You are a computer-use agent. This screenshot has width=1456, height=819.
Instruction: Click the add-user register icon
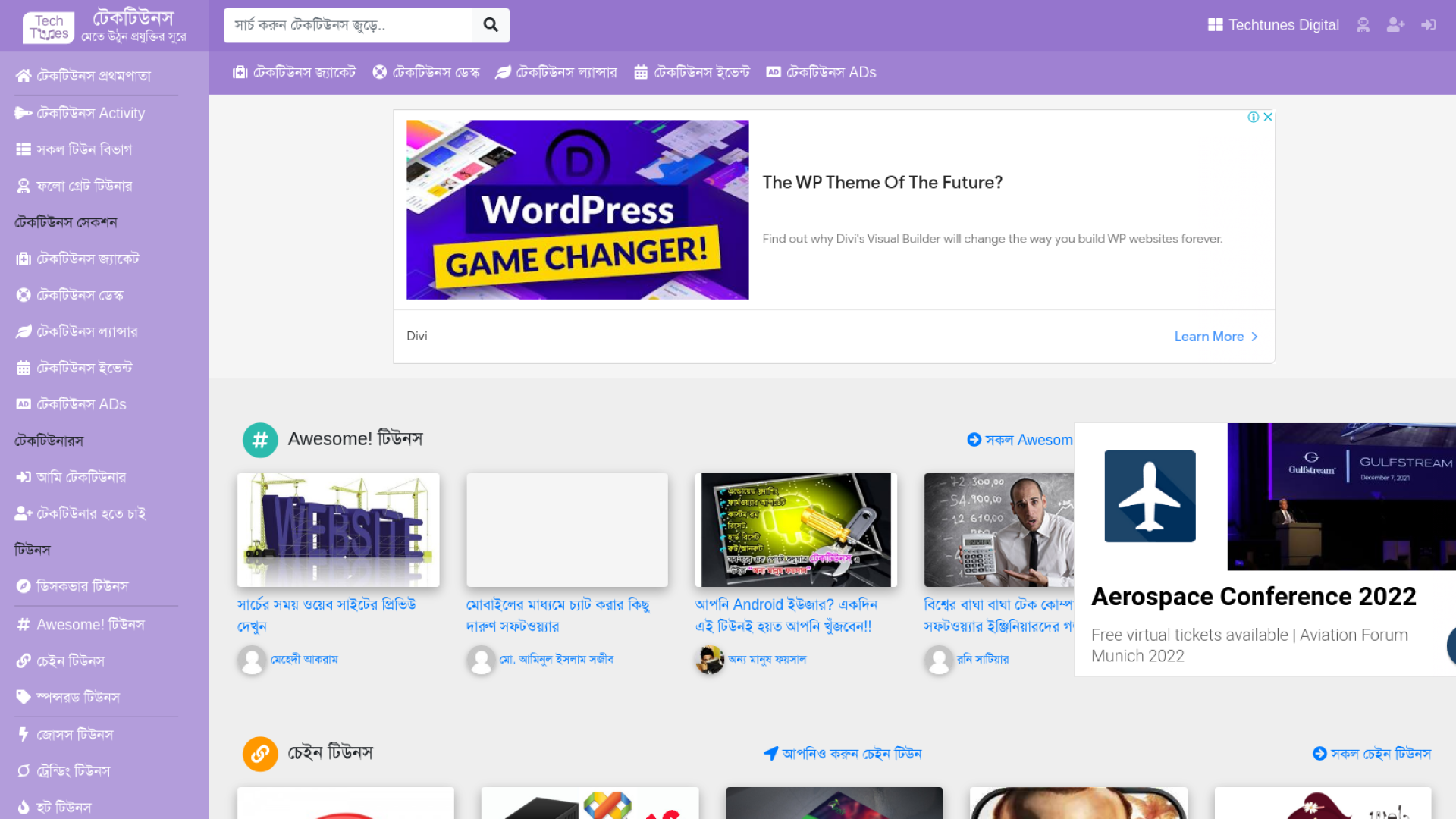tap(1395, 25)
